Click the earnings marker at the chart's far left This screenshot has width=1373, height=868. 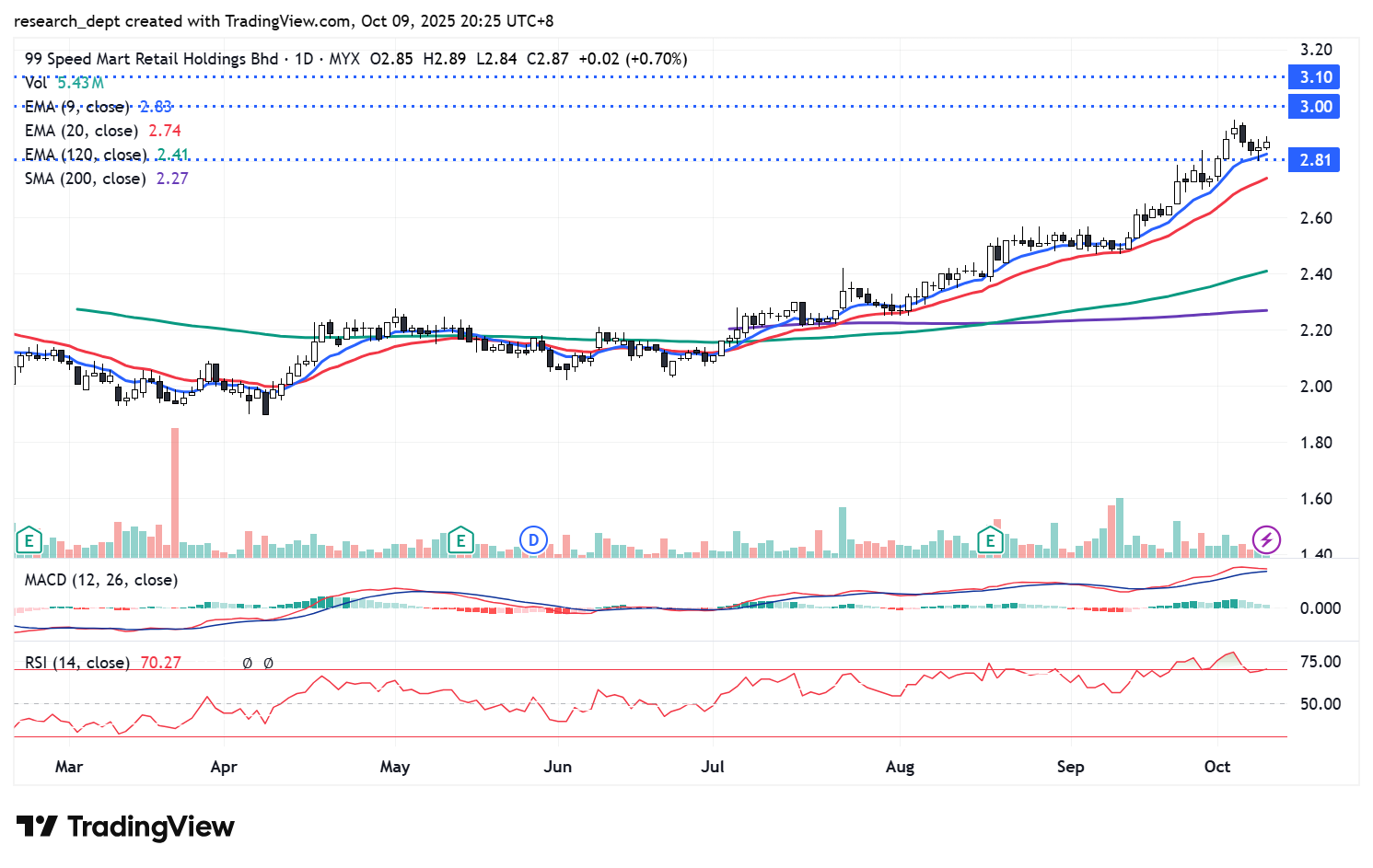[x=29, y=541]
